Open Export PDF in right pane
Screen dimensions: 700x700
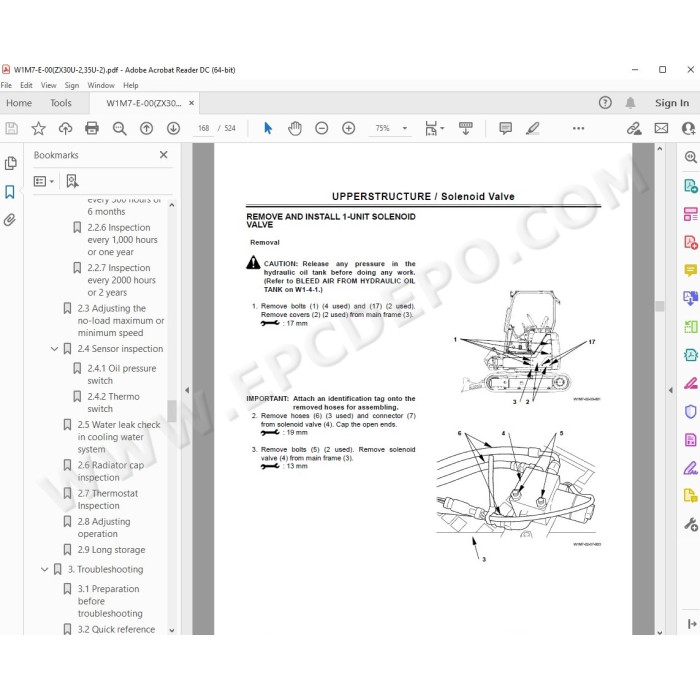[x=690, y=185]
